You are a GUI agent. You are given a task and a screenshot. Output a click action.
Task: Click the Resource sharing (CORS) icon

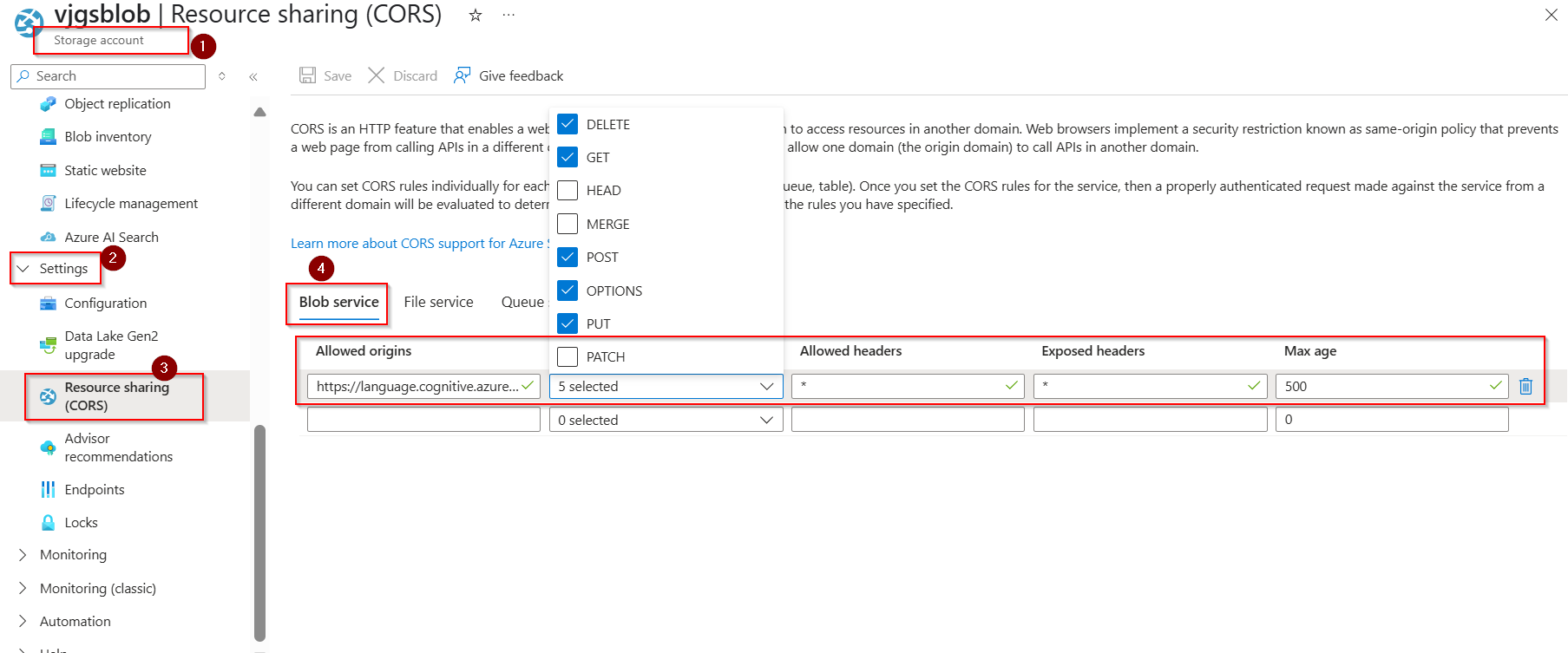pyautogui.click(x=49, y=396)
